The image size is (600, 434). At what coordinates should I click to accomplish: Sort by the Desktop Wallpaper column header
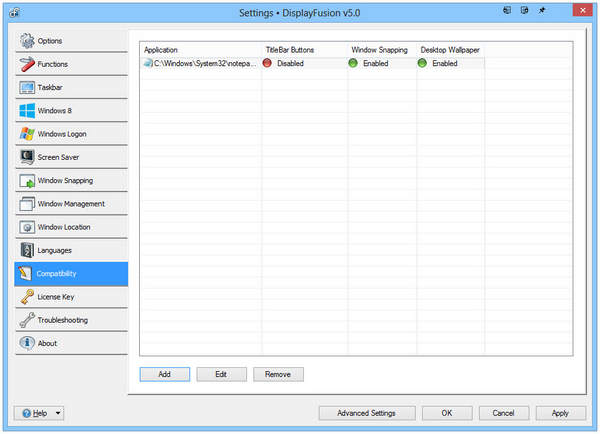(x=450, y=50)
